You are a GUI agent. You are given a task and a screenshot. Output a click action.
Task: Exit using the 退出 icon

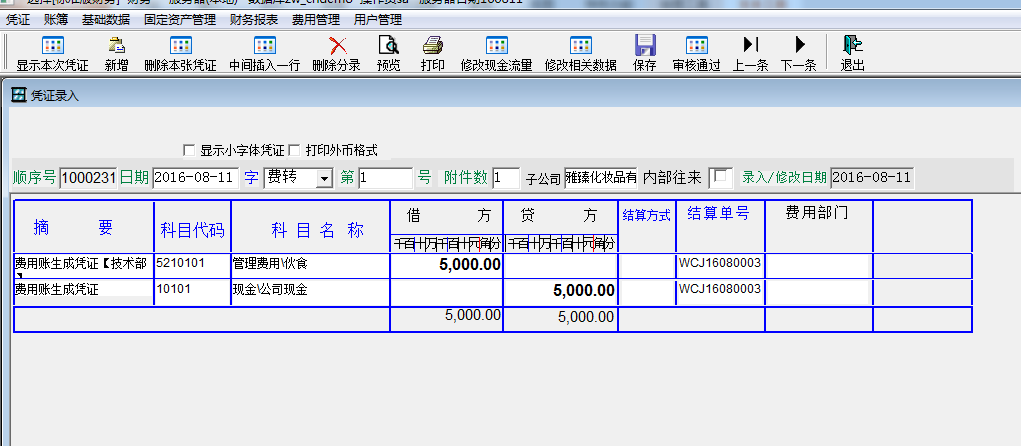pos(852,45)
